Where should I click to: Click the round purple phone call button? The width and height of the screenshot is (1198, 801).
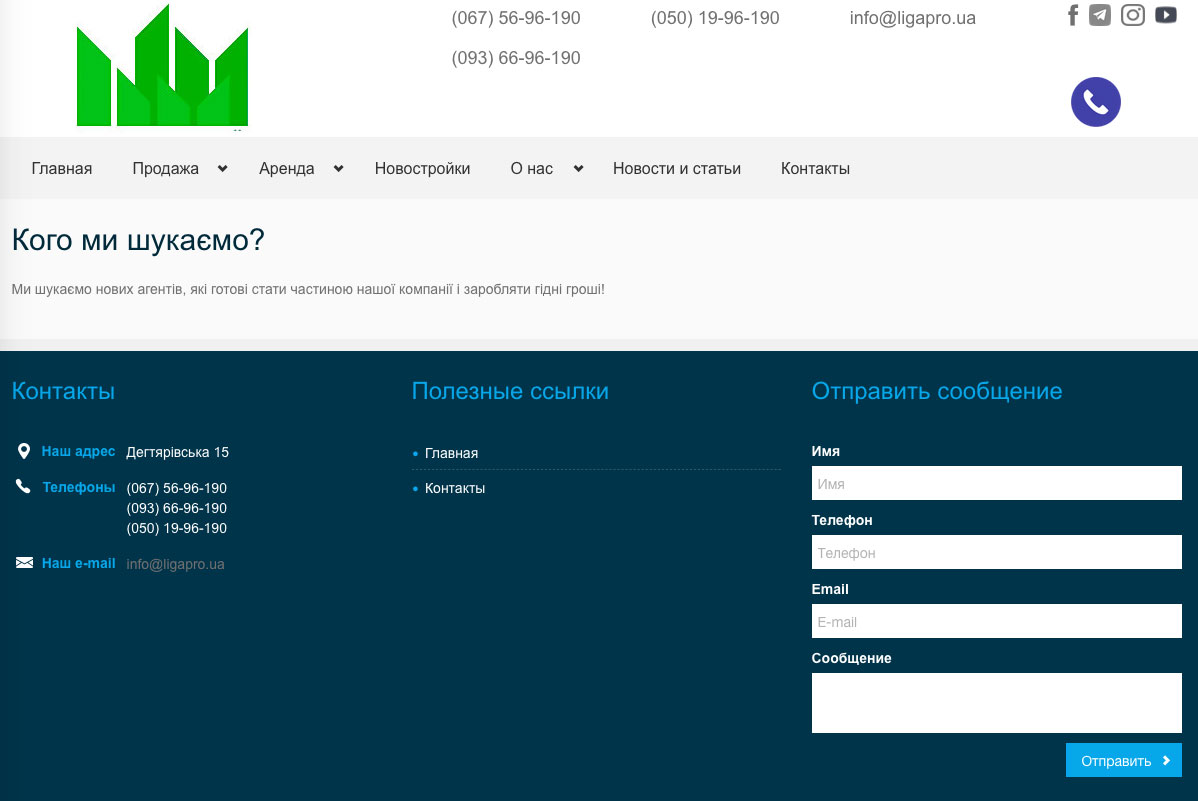point(1095,102)
